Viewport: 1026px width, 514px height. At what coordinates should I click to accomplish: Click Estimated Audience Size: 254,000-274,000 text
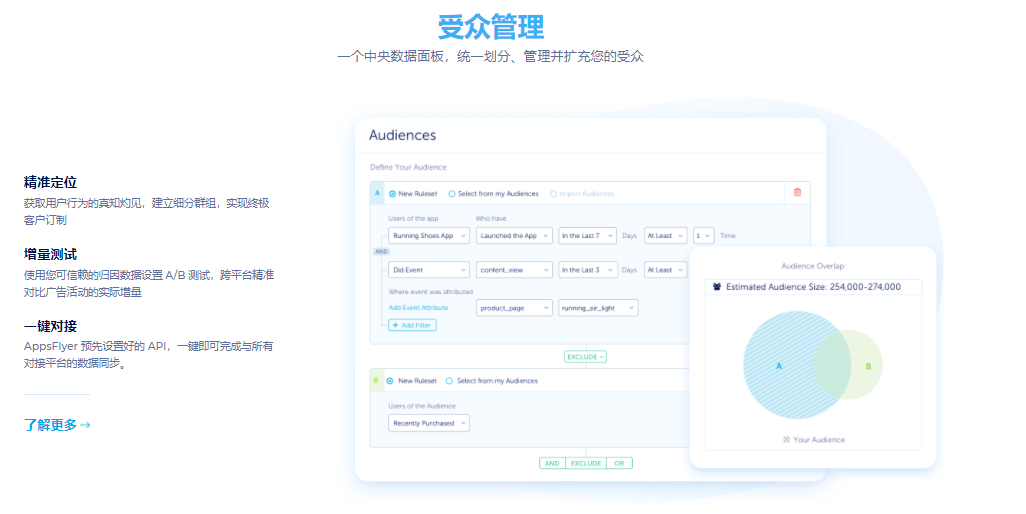[813, 287]
